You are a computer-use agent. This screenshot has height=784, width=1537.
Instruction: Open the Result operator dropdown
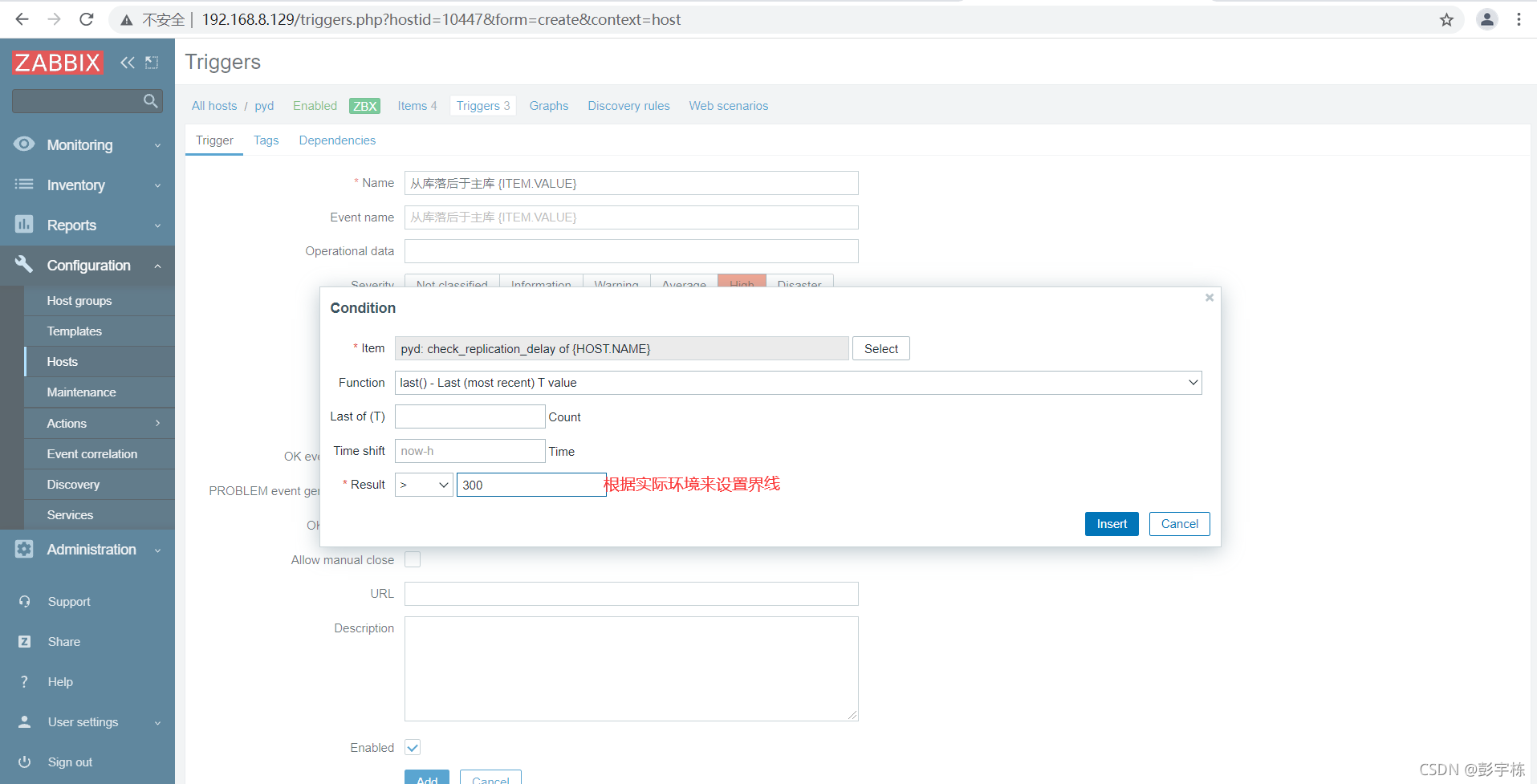(424, 485)
